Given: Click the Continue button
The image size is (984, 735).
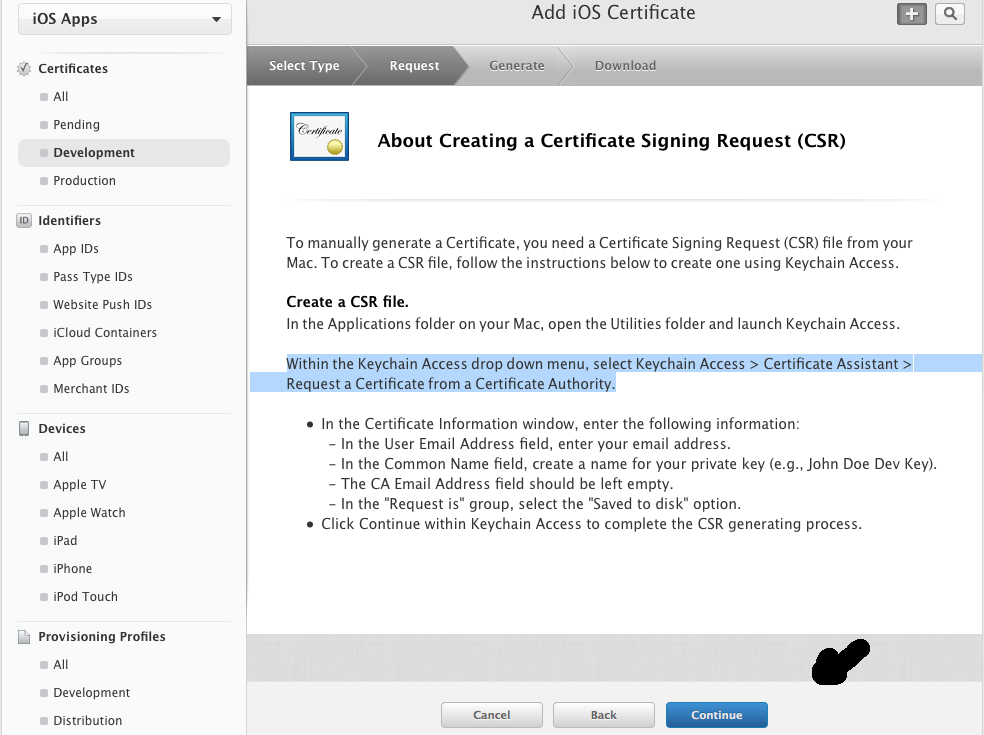Looking at the screenshot, I should coord(717,715).
